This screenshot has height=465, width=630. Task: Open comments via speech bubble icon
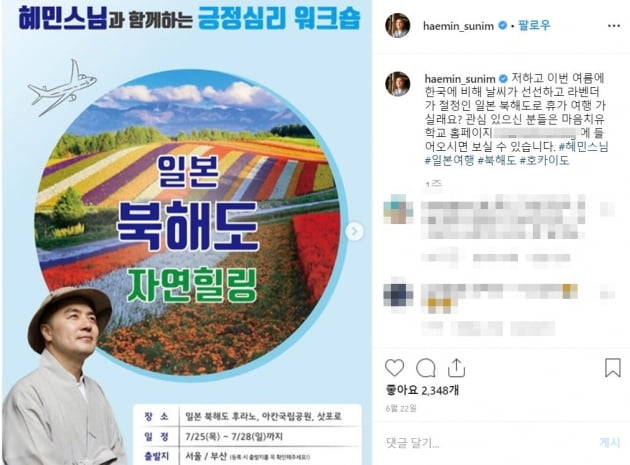pyautogui.click(x=425, y=368)
